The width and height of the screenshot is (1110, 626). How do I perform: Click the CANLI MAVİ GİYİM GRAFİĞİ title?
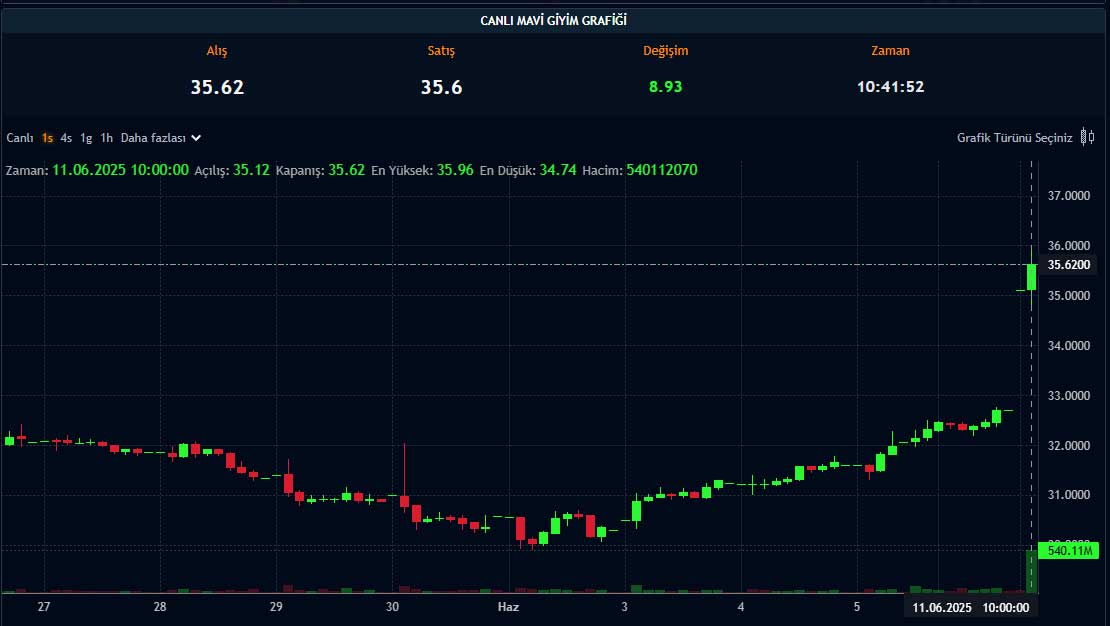tap(554, 21)
